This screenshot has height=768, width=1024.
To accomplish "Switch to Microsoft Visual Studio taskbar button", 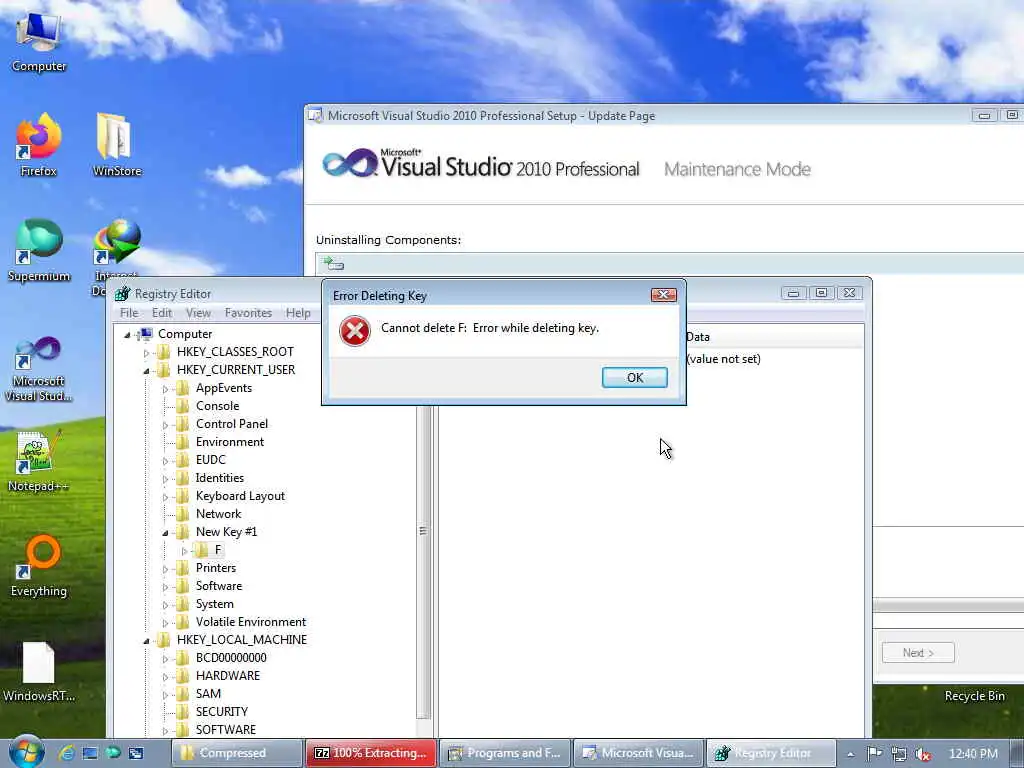I will [639, 753].
